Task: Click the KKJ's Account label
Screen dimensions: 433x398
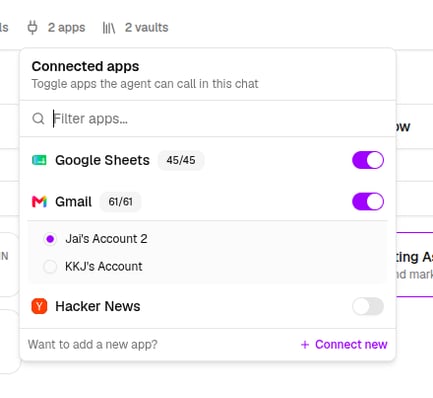Action: 104,266
